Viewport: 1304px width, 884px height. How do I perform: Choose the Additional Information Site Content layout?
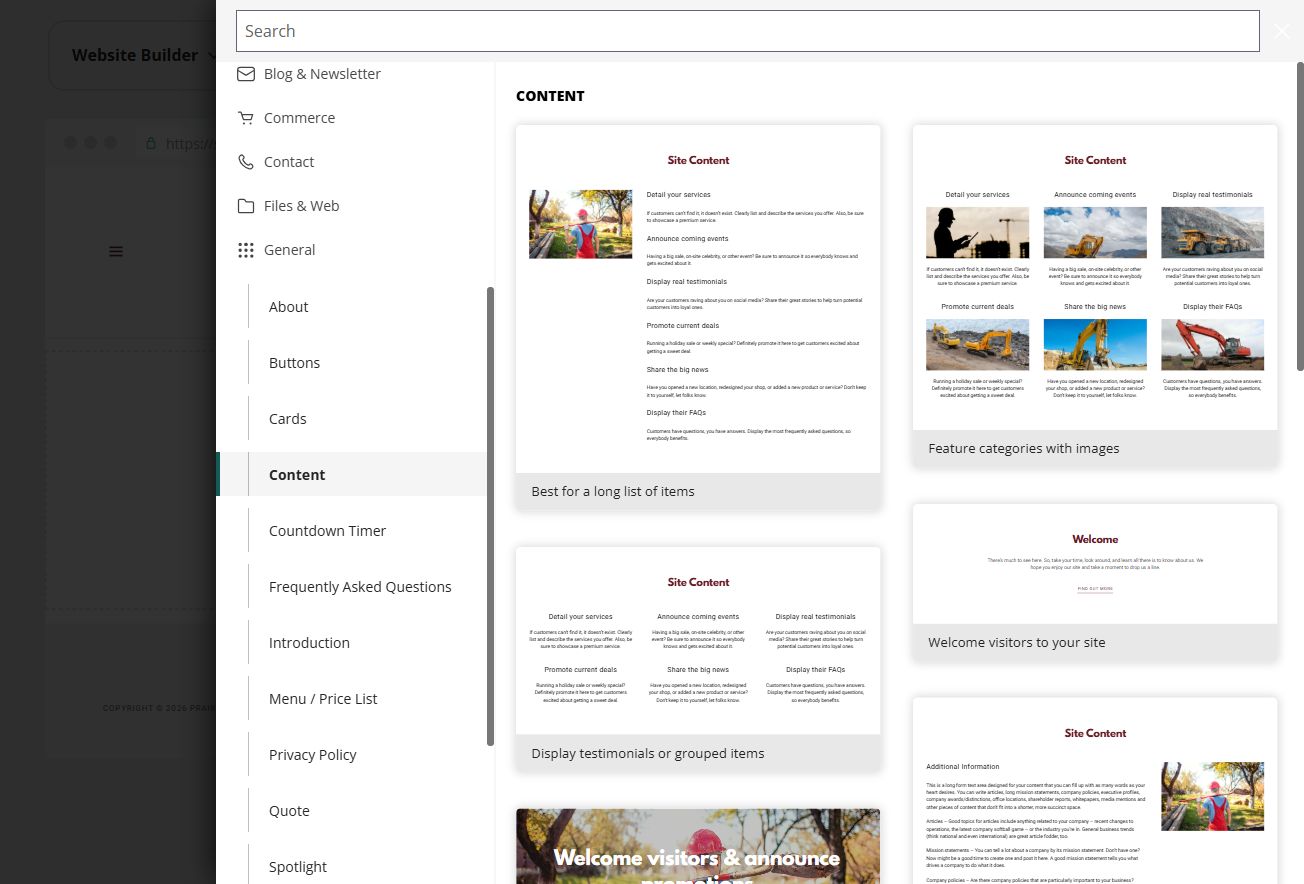(1095, 791)
